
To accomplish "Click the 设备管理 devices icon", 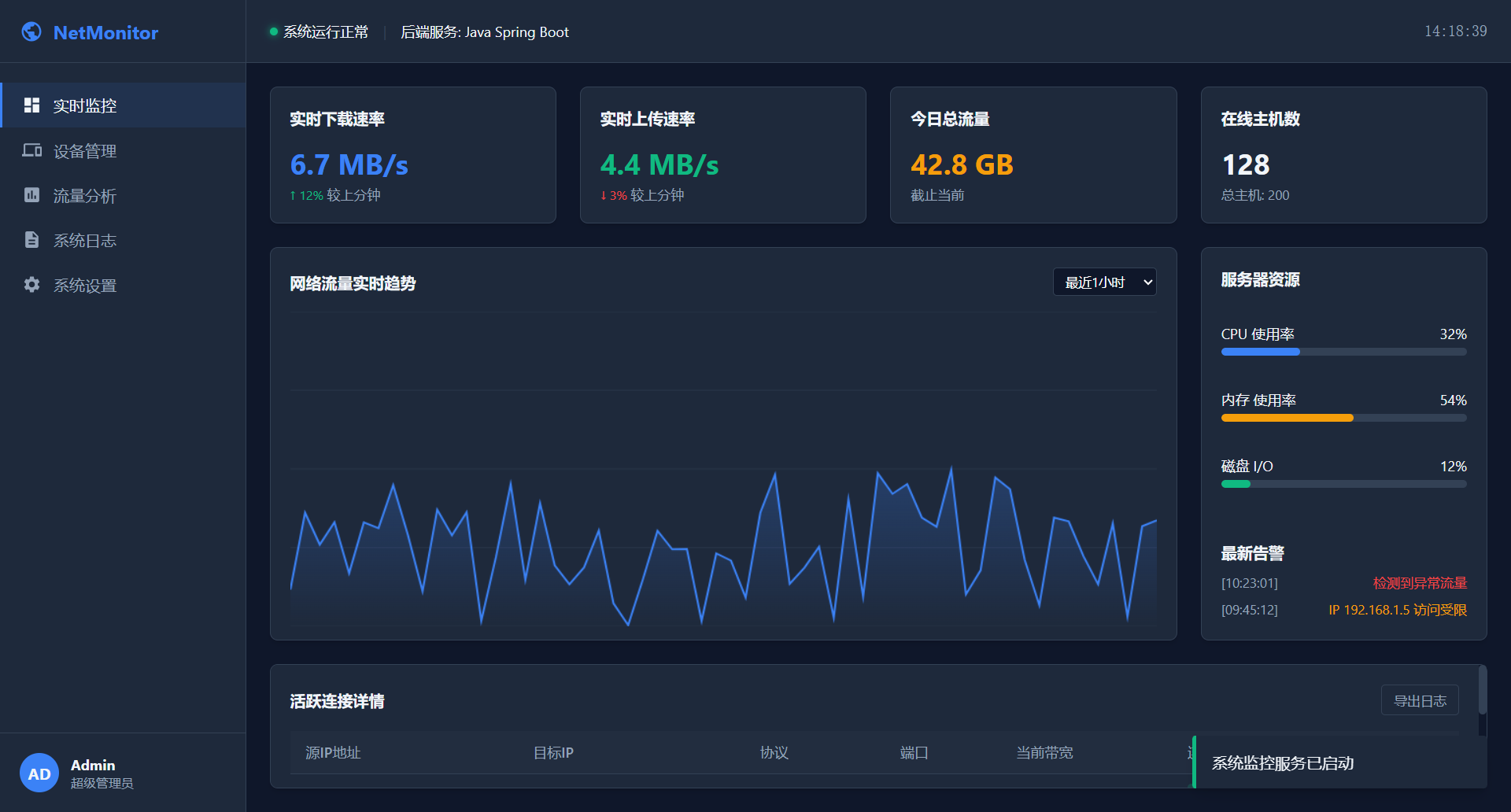I will (x=31, y=150).
